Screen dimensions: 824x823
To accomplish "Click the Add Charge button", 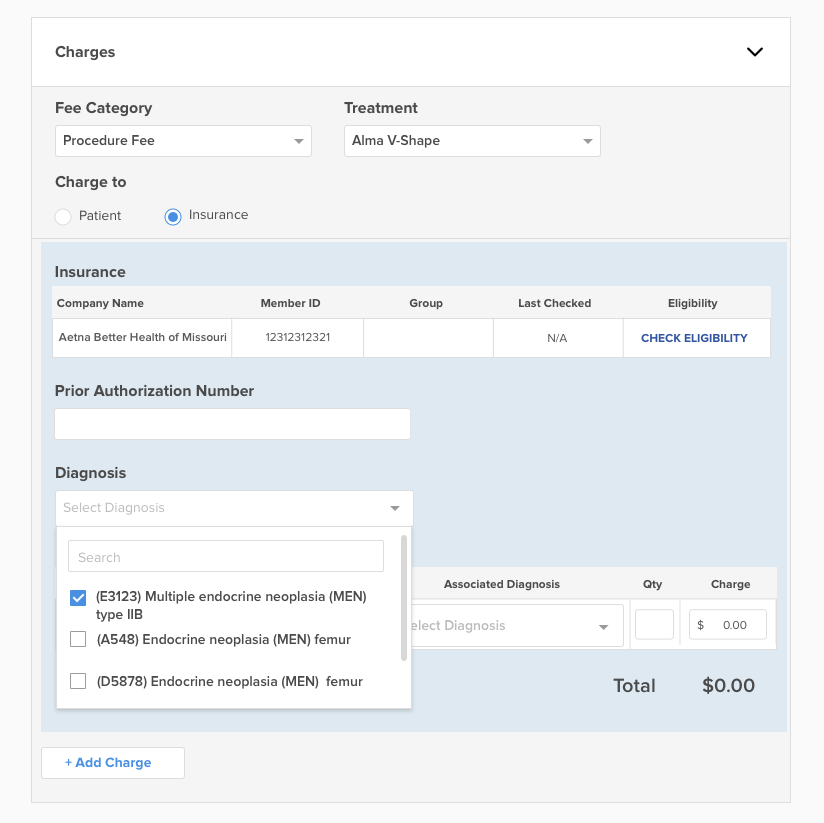I will point(113,763).
